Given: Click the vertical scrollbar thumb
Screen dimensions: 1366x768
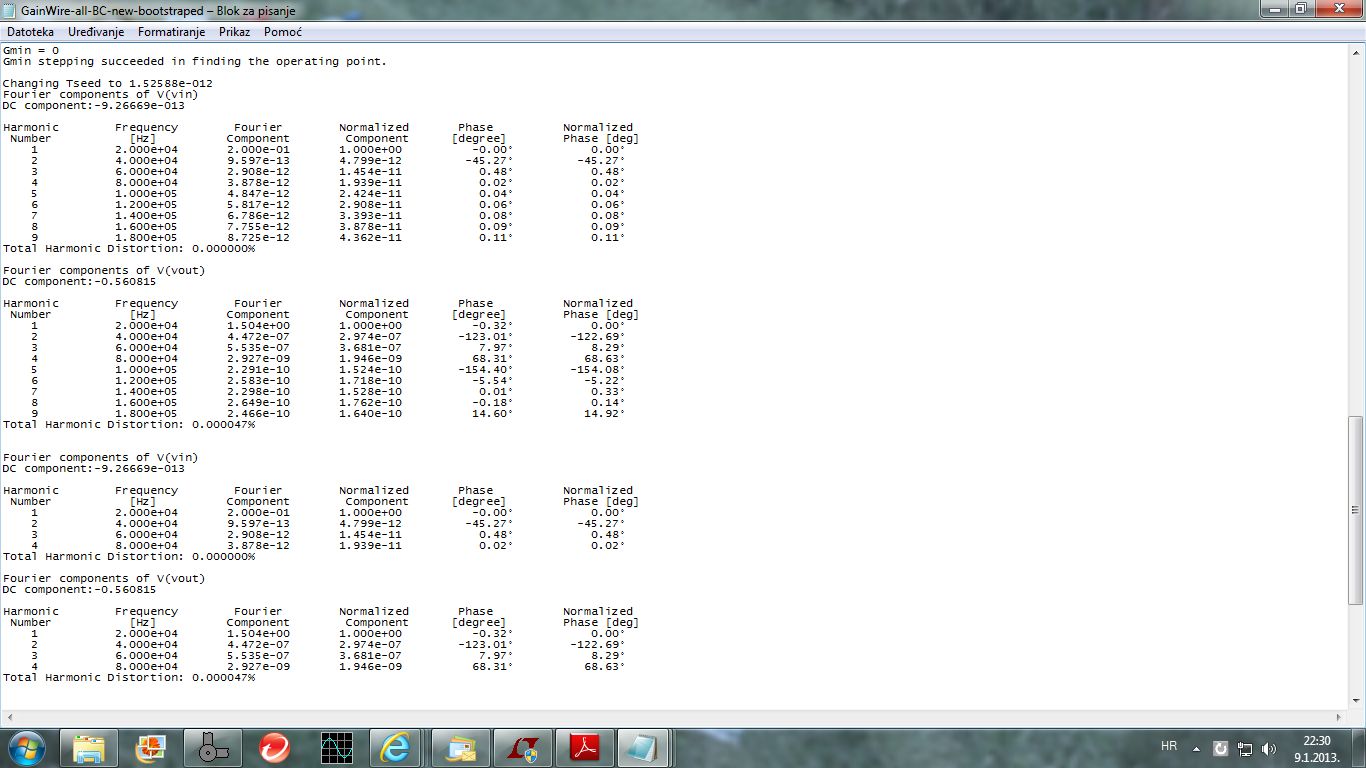Looking at the screenshot, I should [x=1357, y=510].
